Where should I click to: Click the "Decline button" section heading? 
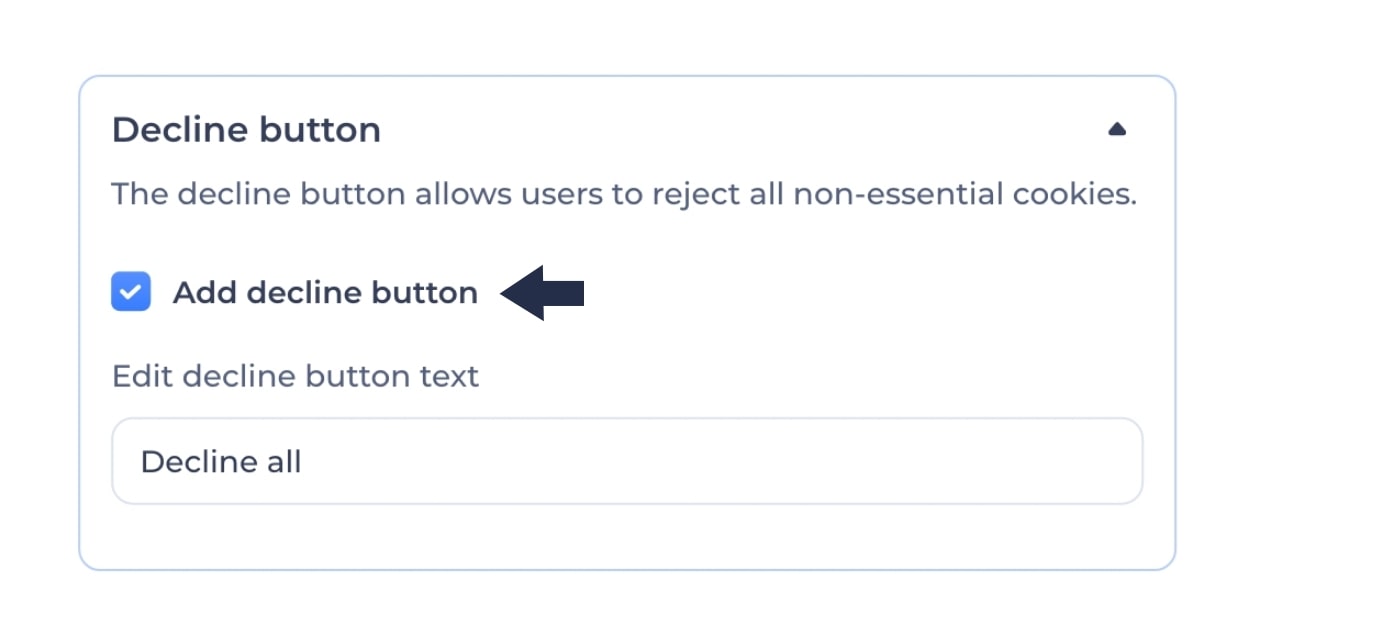(246, 130)
